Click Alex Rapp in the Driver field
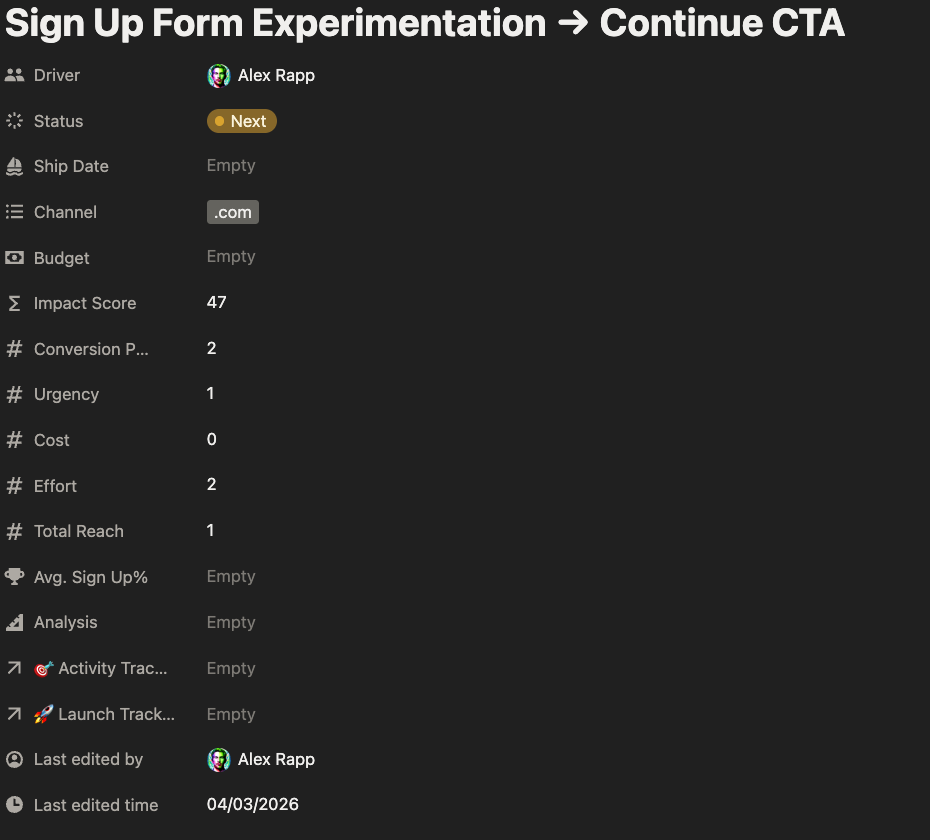 coord(275,75)
